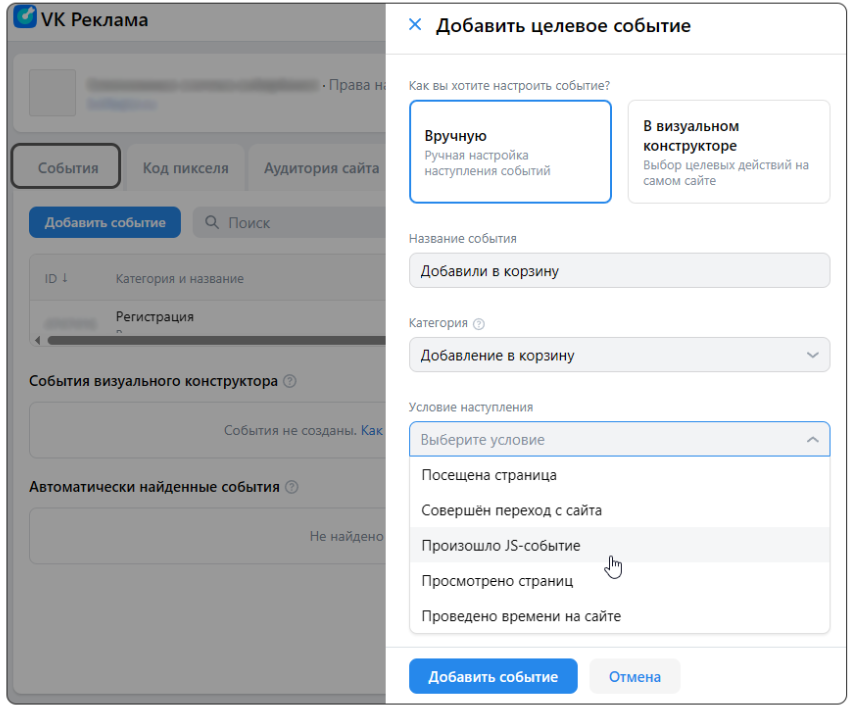Image resolution: width=853 pixels, height=711 pixels.
Task: Click the Название события input field
Action: click(621, 270)
